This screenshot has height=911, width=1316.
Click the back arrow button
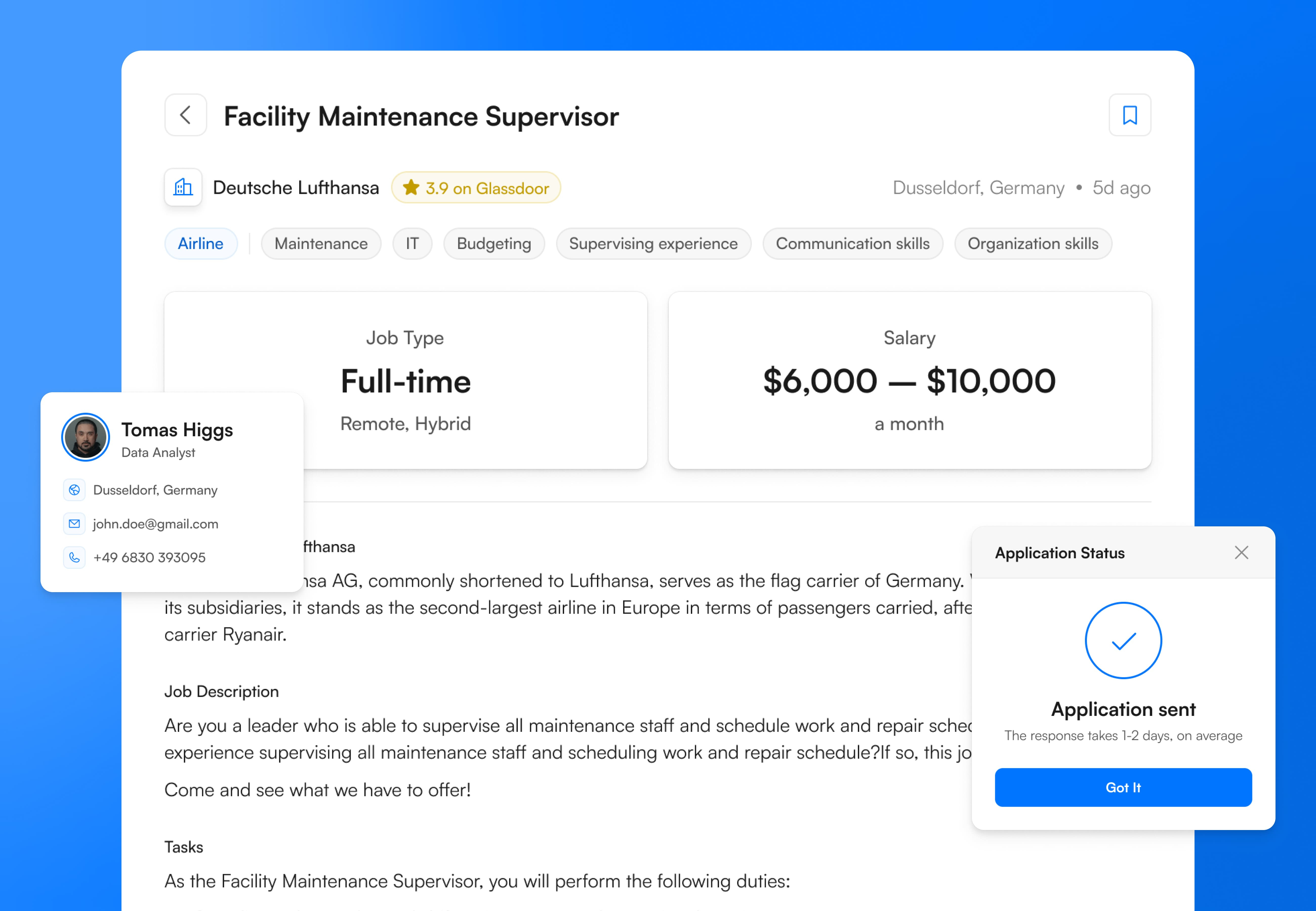(x=186, y=115)
